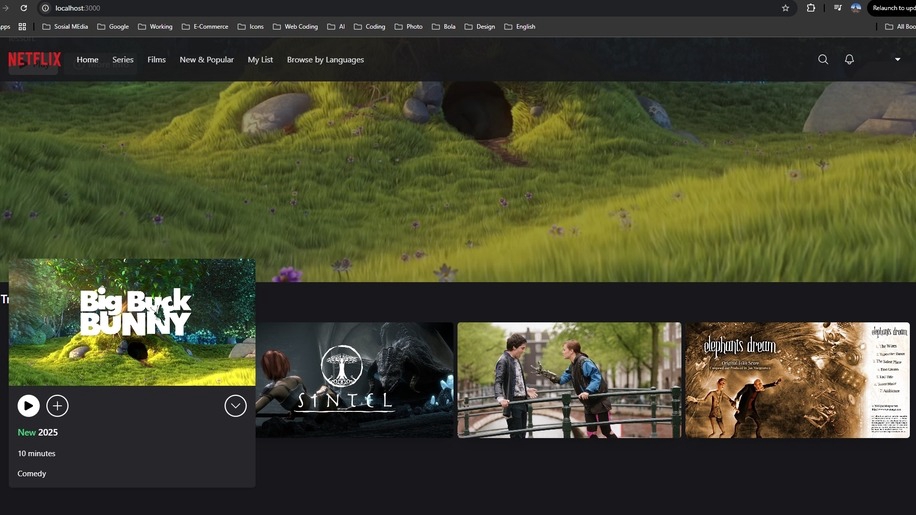Expand more info chevron on Big Buck Bunny card
916x515 pixels.
(235, 406)
